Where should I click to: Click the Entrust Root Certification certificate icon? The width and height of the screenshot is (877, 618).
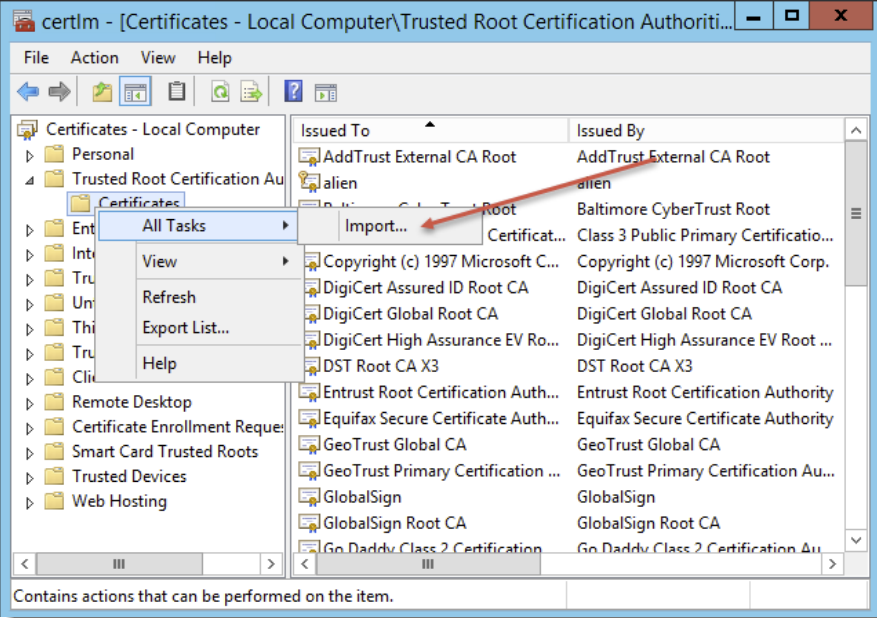[x=309, y=393]
